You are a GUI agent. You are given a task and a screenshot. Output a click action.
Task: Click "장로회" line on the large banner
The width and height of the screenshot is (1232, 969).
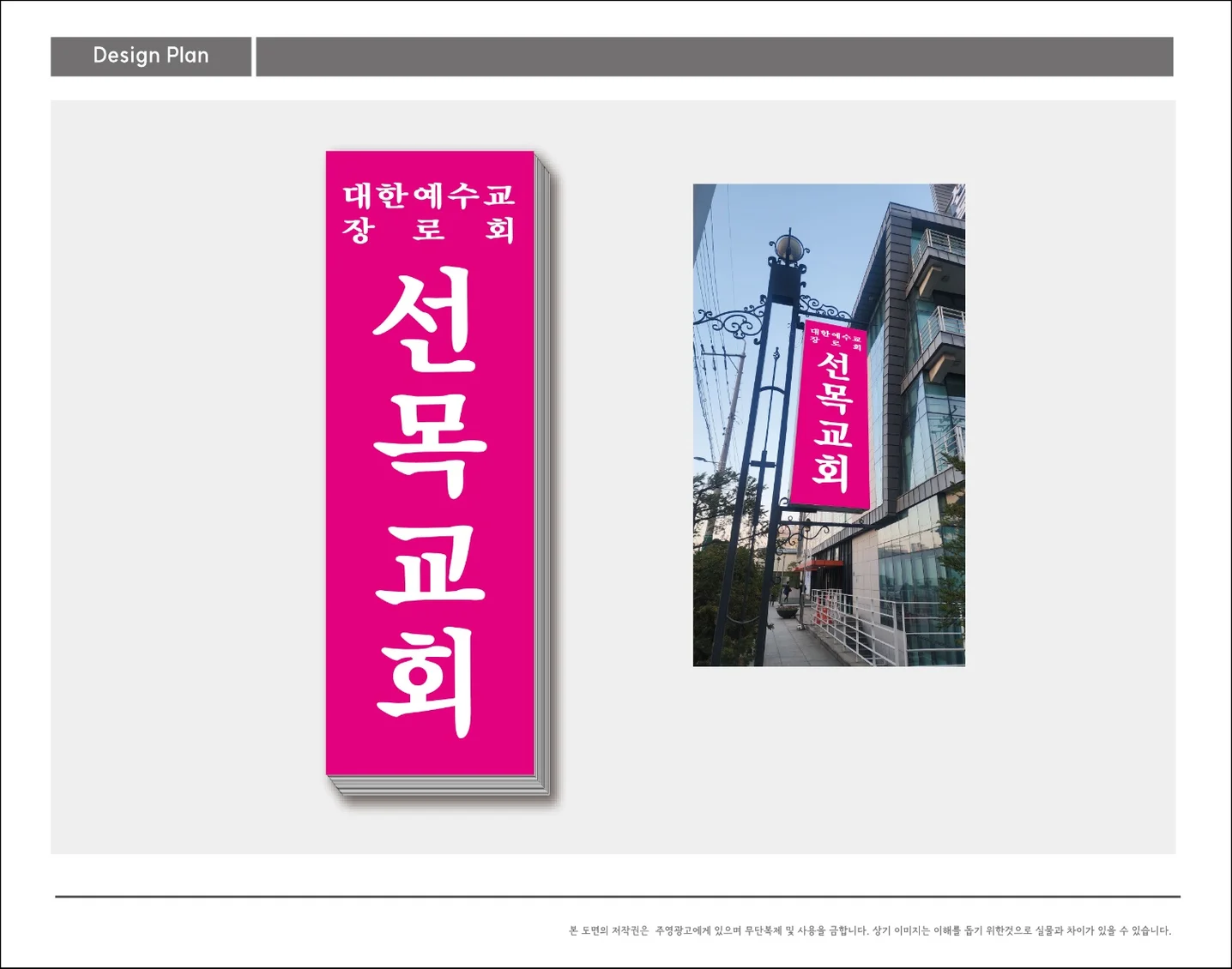(429, 229)
